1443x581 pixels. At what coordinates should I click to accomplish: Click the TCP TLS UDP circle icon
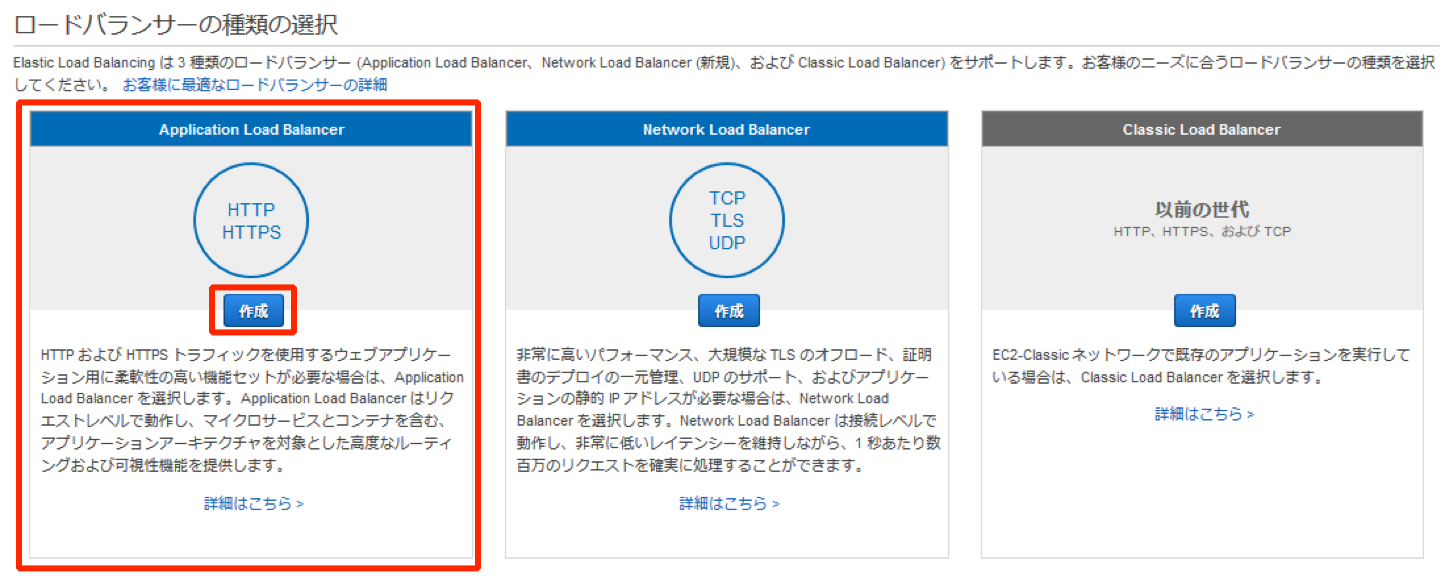pos(727,220)
